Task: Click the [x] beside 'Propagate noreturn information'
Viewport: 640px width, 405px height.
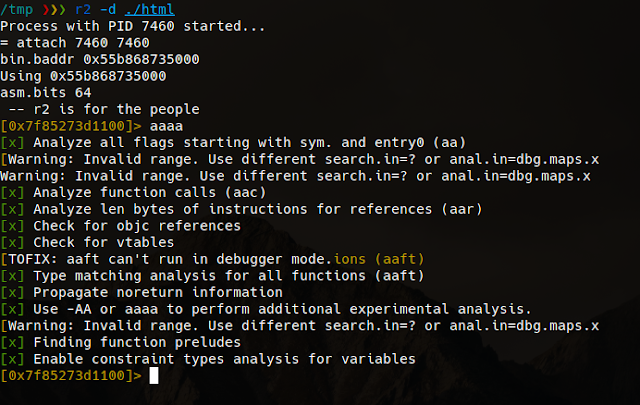Action: [12, 292]
